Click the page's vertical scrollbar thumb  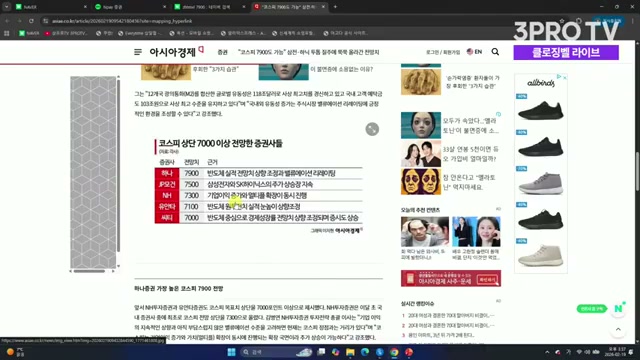coord(637,171)
